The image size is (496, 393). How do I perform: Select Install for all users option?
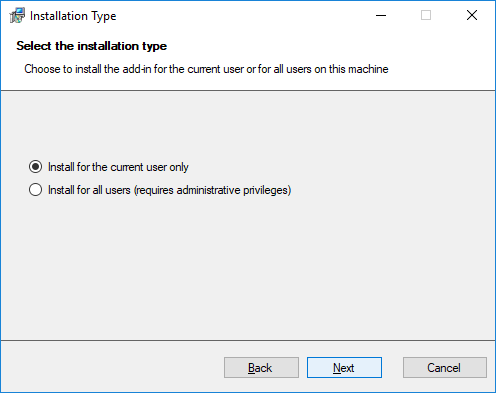(36, 190)
